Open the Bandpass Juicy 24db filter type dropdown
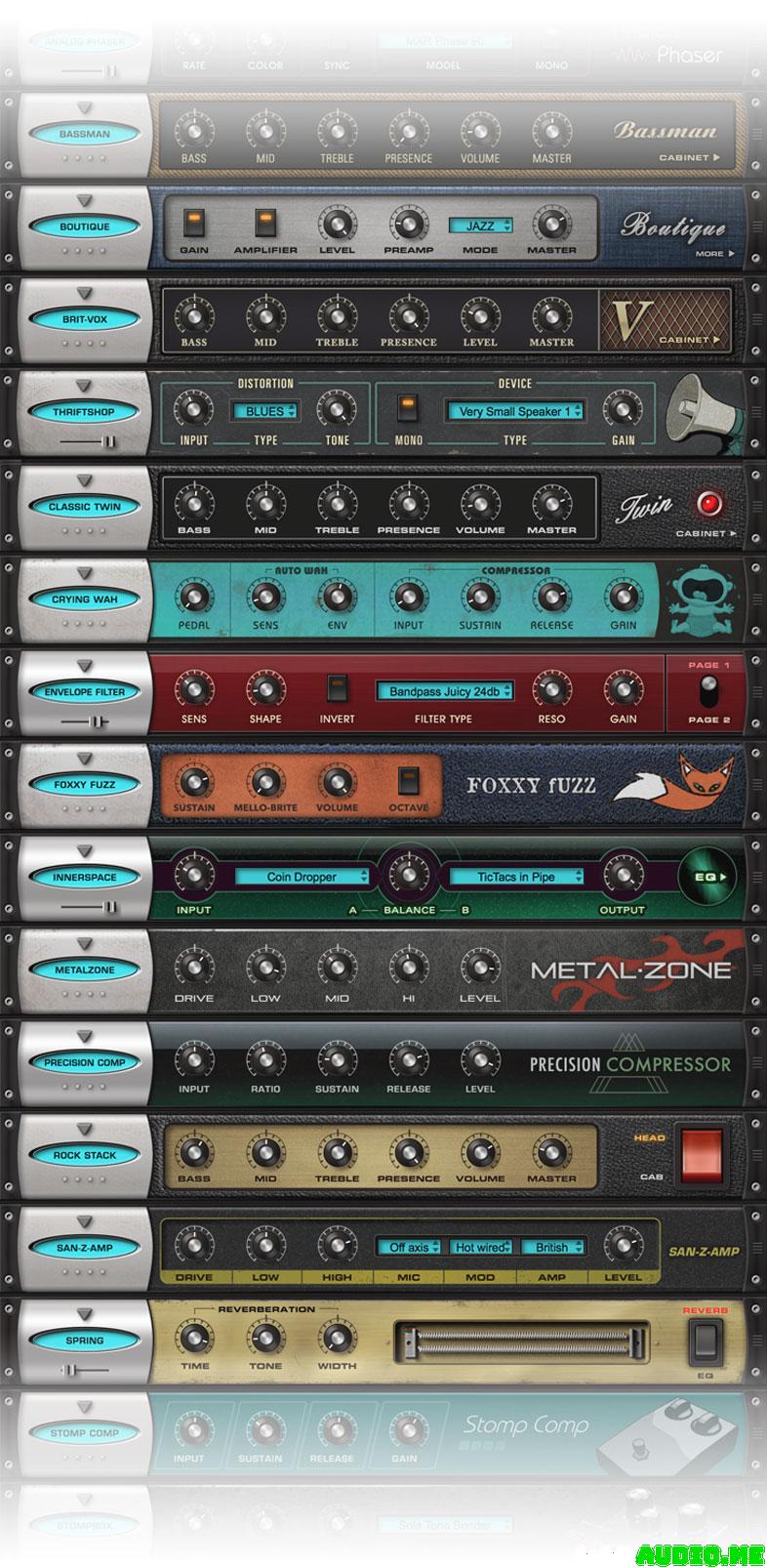Image resolution: width=767 pixels, height=1568 pixels. pyautogui.click(x=444, y=691)
